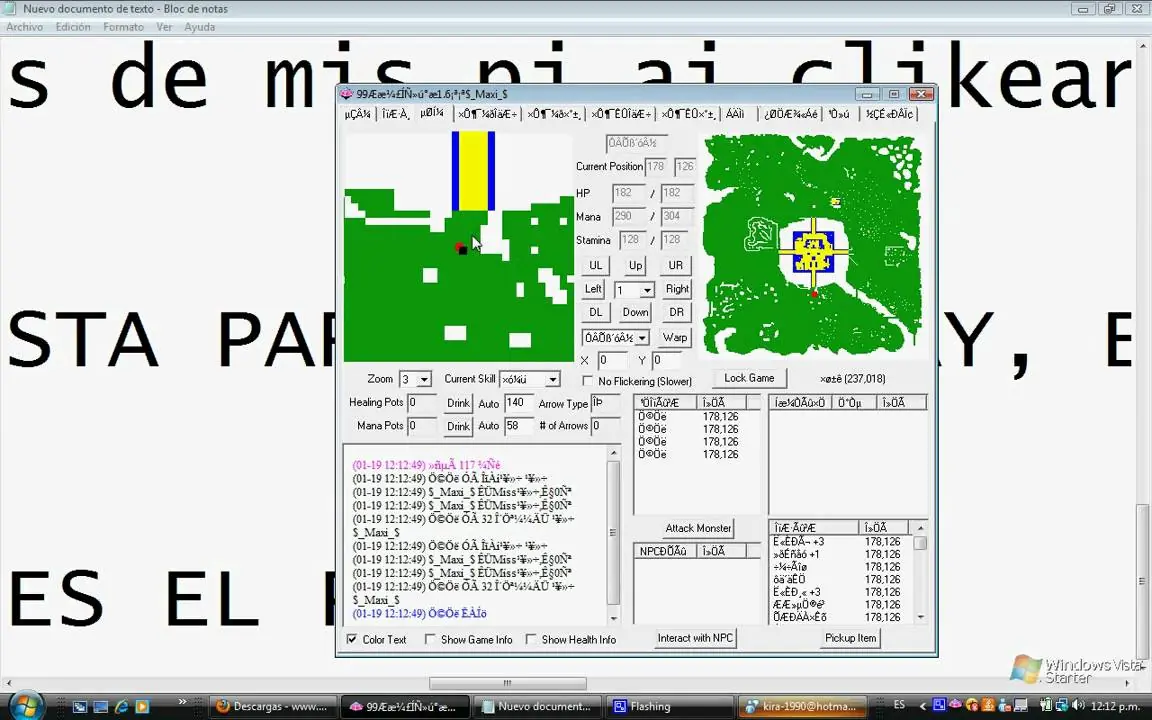Click the Up movement button

point(635,265)
